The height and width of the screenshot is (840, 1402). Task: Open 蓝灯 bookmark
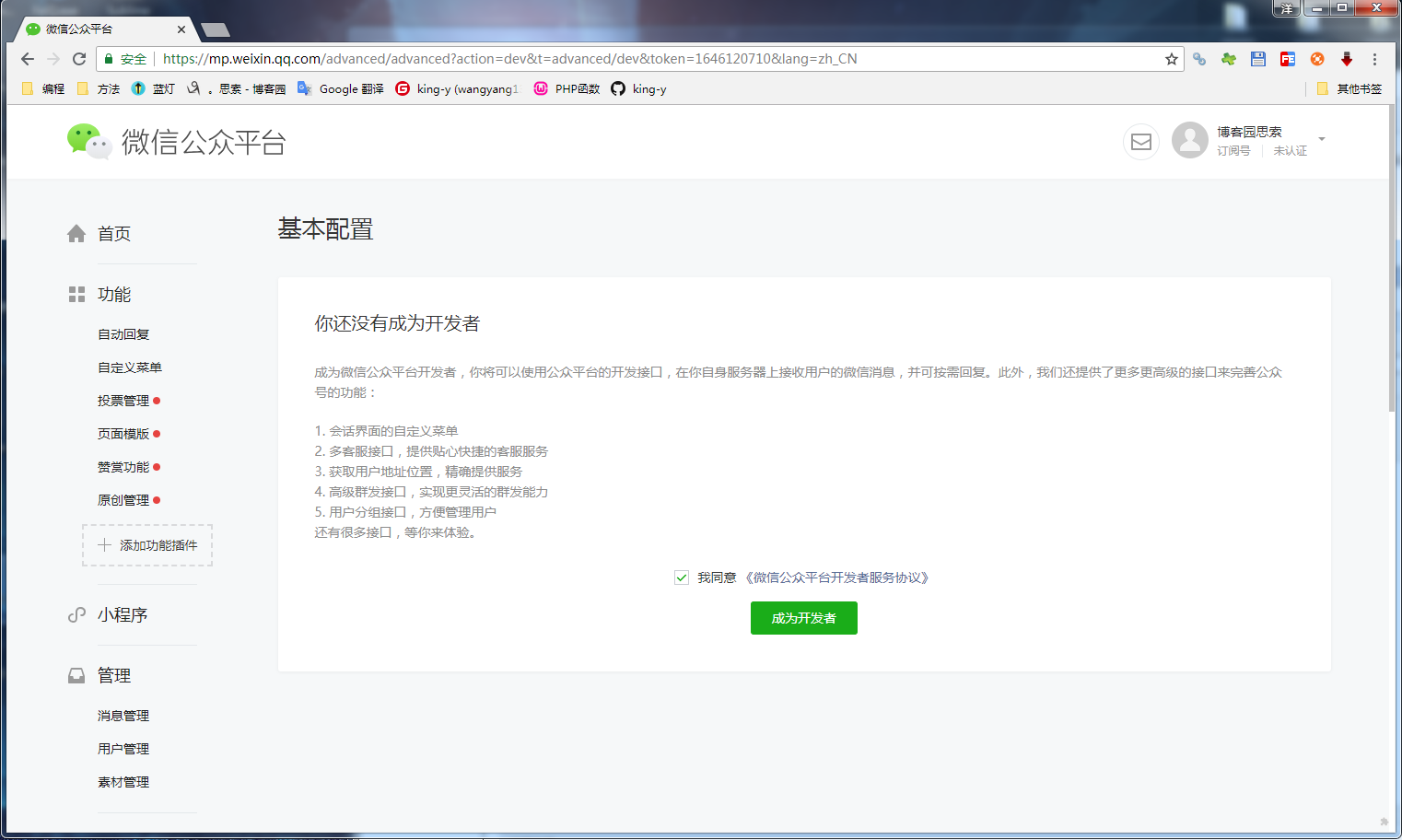click(153, 89)
